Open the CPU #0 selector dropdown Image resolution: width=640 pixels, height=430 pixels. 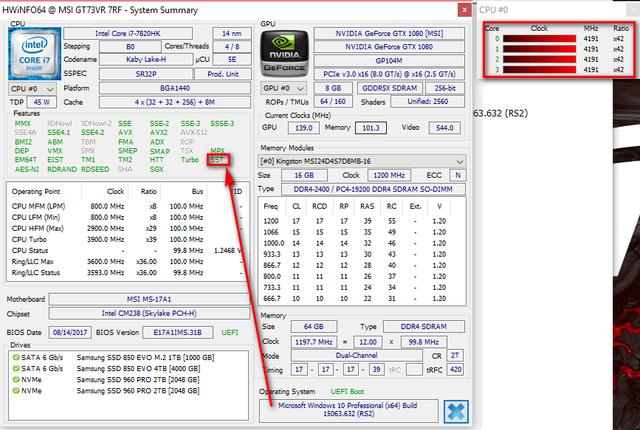(x=32, y=89)
